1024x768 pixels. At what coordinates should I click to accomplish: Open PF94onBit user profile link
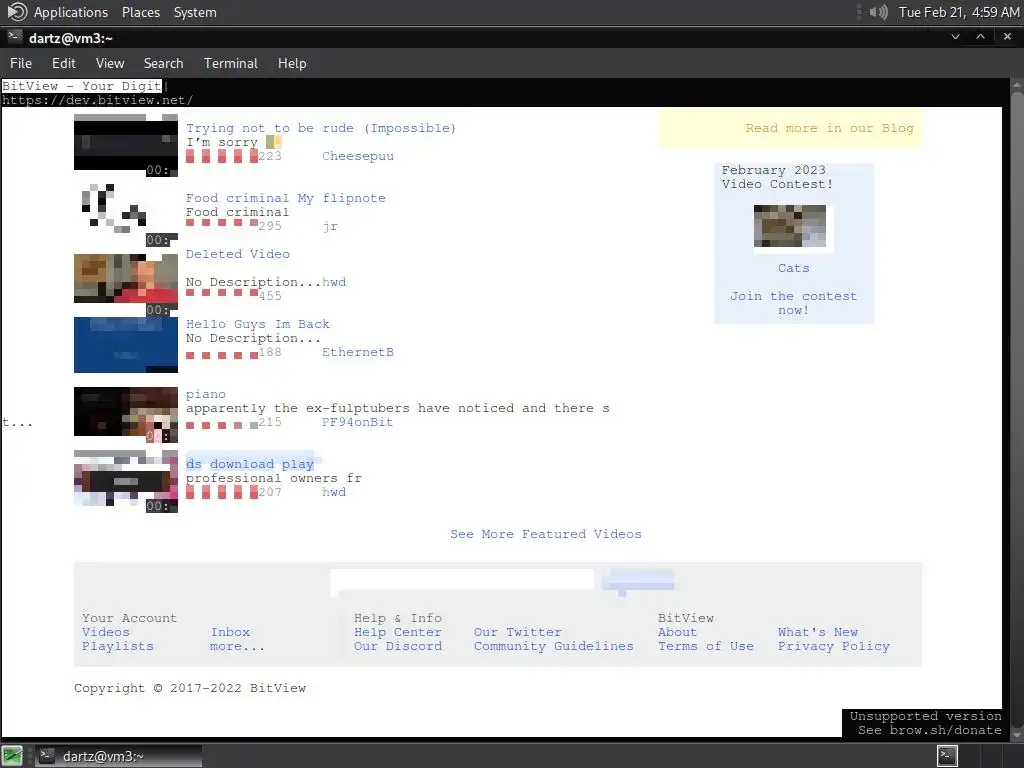click(357, 422)
